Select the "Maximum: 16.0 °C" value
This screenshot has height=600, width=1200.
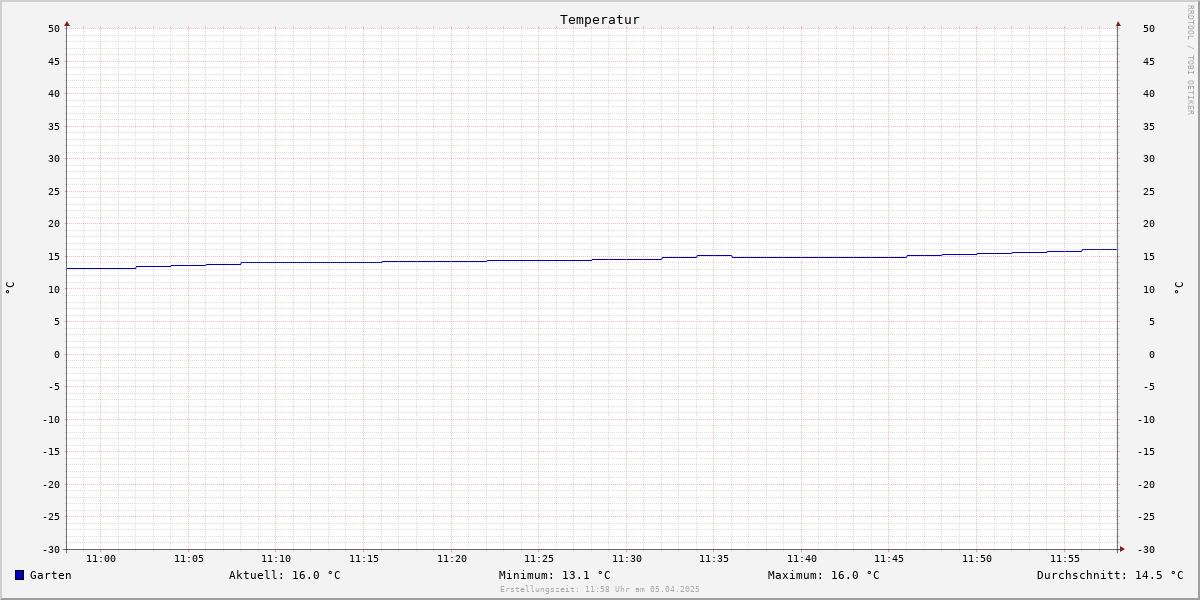tap(824, 575)
